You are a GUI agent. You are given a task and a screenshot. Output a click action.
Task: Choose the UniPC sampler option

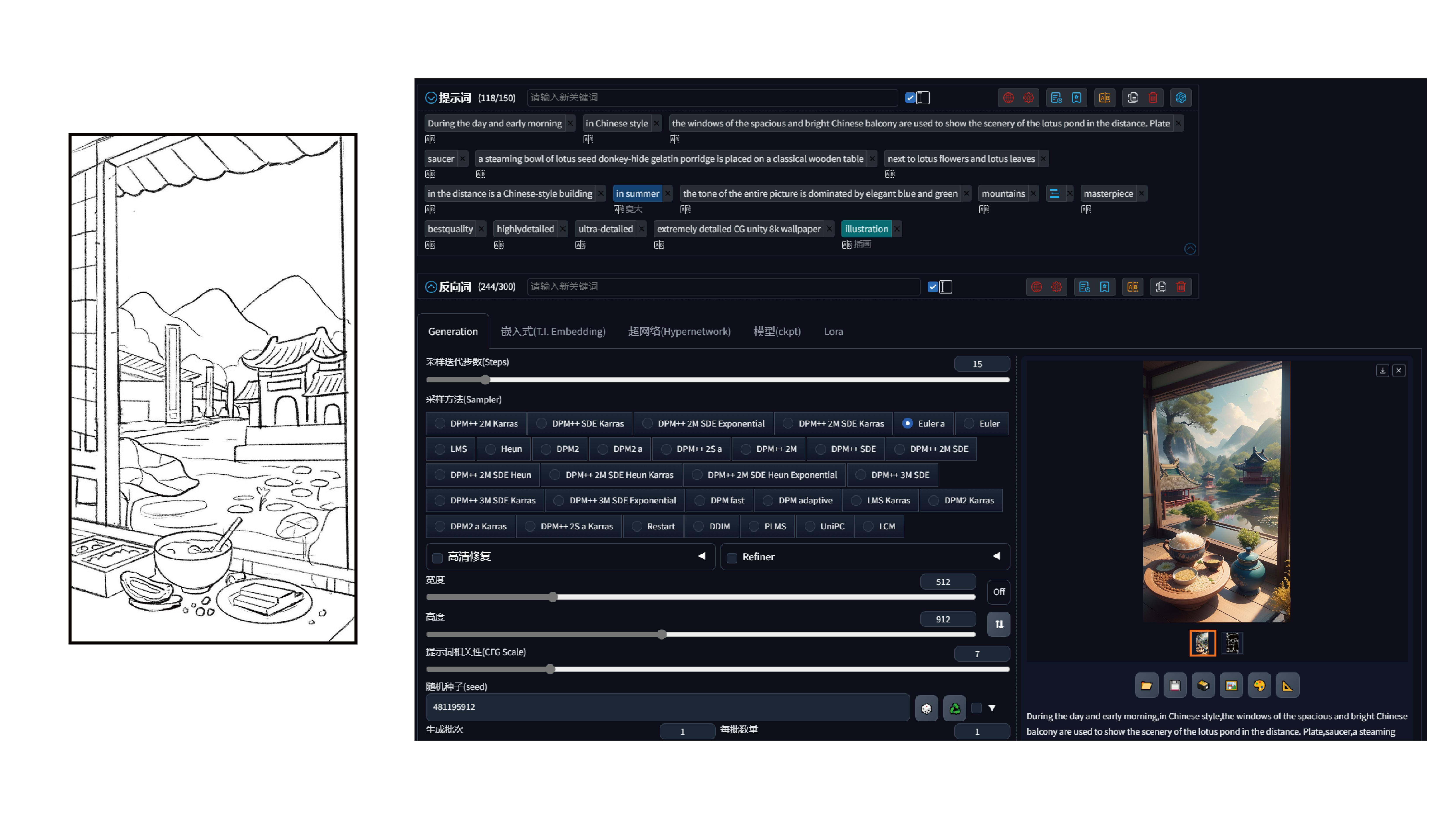(x=825, y=526)
